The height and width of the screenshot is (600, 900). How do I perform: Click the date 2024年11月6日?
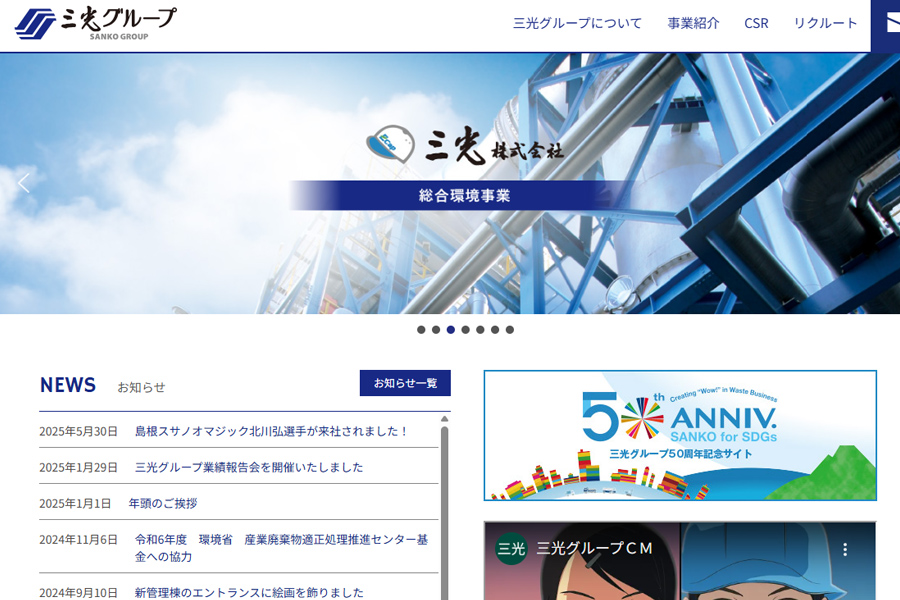(78, 540)
